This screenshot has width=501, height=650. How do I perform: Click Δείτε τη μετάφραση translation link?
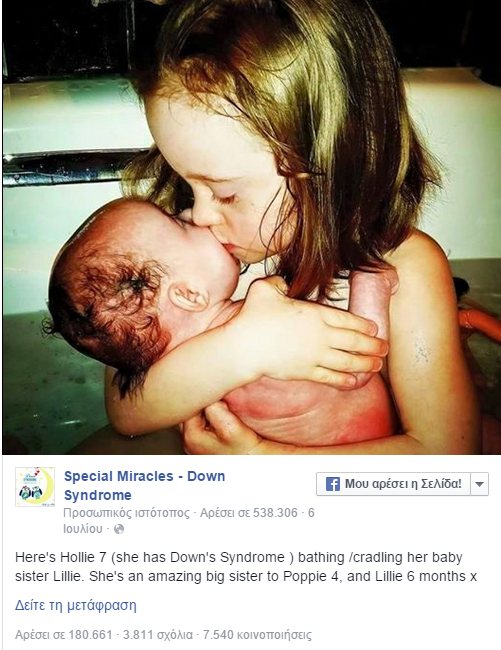click(76, 605)
